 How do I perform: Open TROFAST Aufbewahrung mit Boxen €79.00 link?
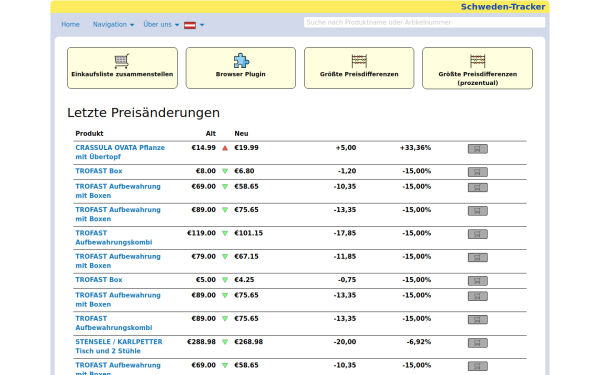pos(118,261)
